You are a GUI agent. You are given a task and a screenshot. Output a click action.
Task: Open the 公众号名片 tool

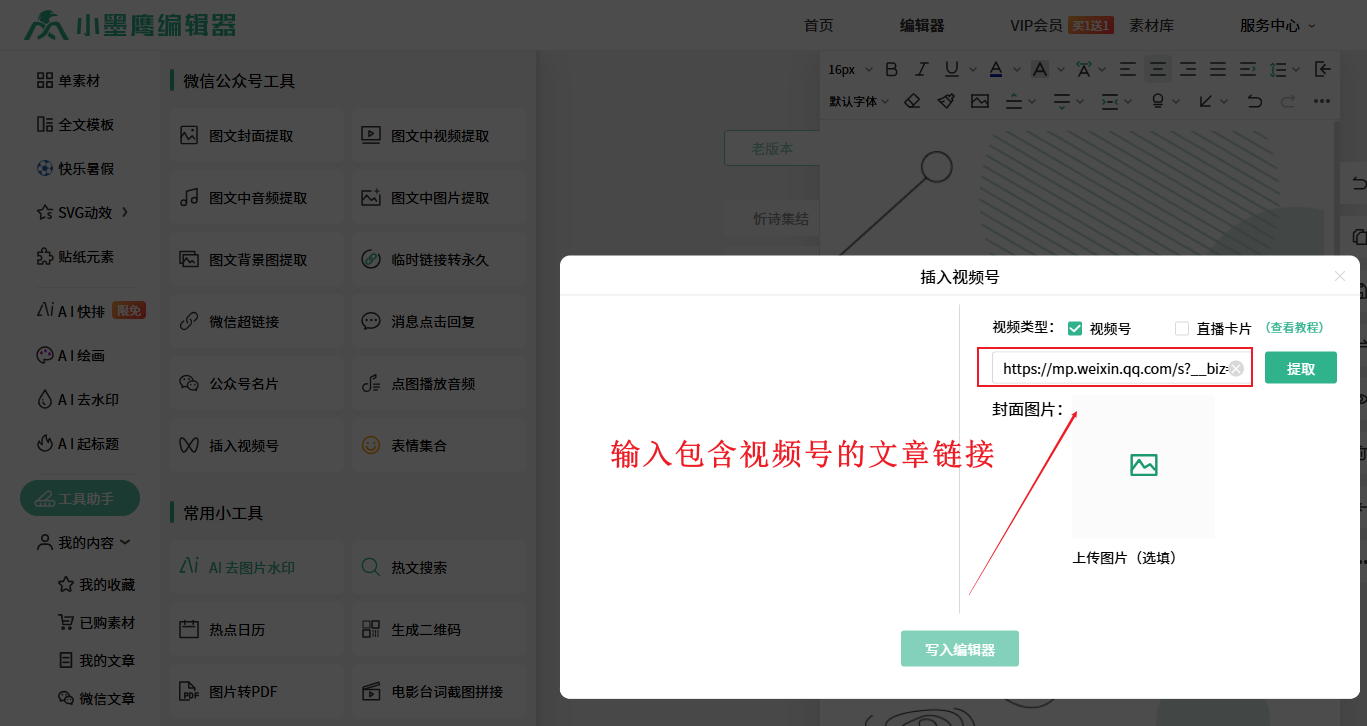pos(256,384)
